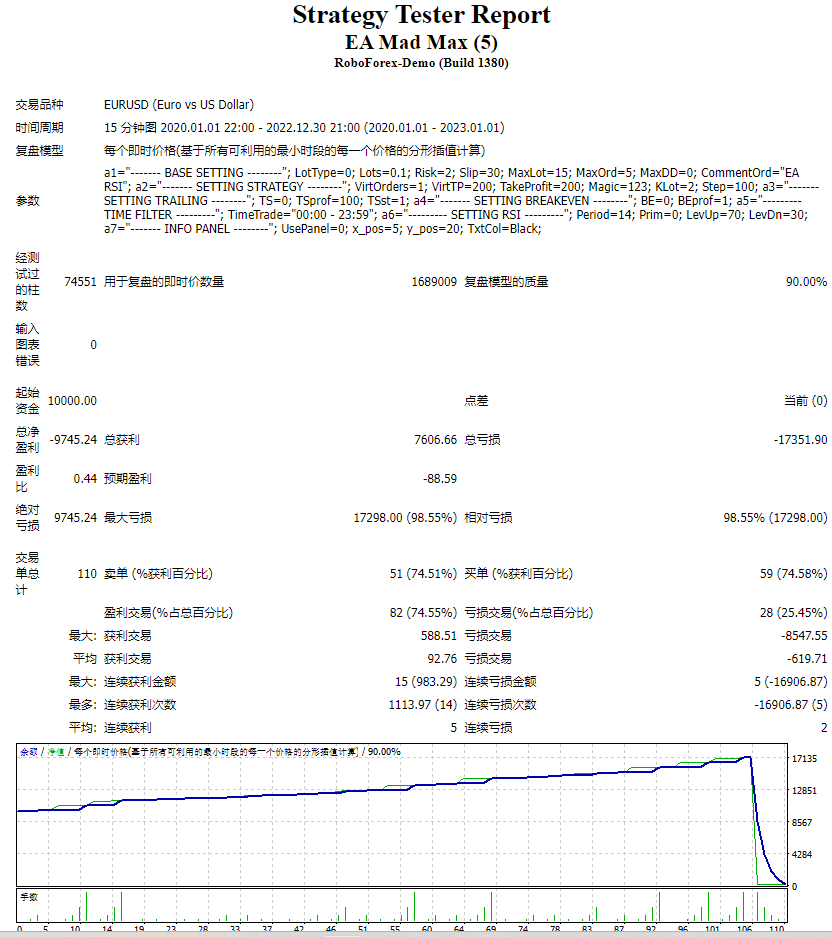Click the chart legend text showing 90.00%

click(210, 752)
